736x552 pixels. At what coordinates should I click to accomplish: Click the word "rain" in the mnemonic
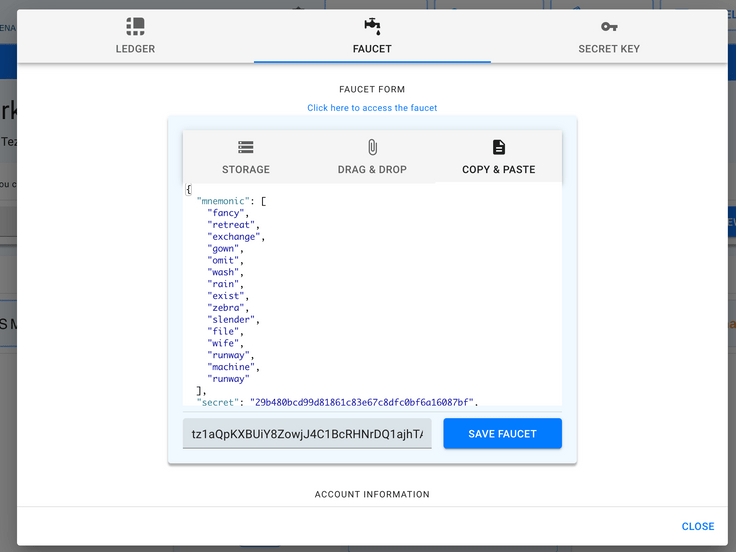223,284
